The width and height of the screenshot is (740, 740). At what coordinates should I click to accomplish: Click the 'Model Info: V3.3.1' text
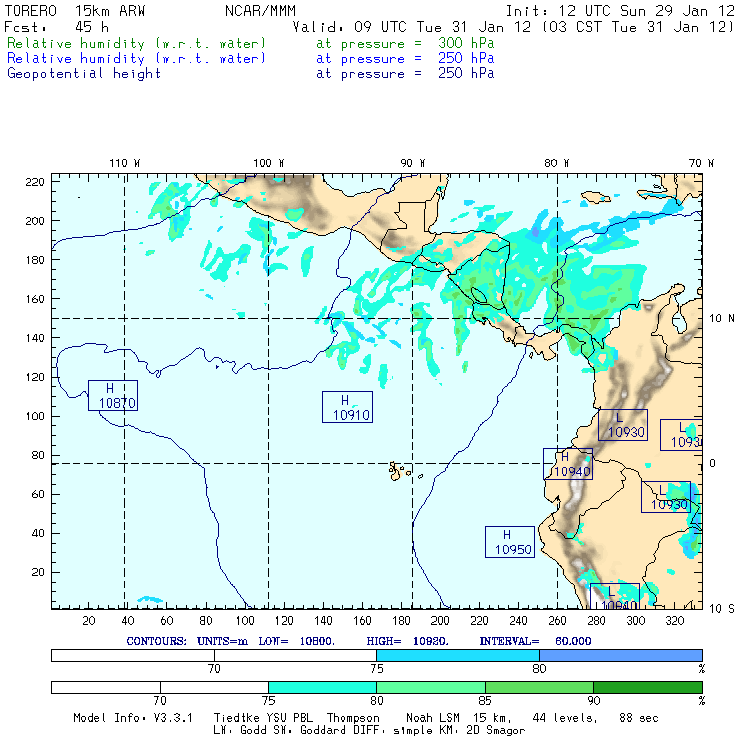133,718
